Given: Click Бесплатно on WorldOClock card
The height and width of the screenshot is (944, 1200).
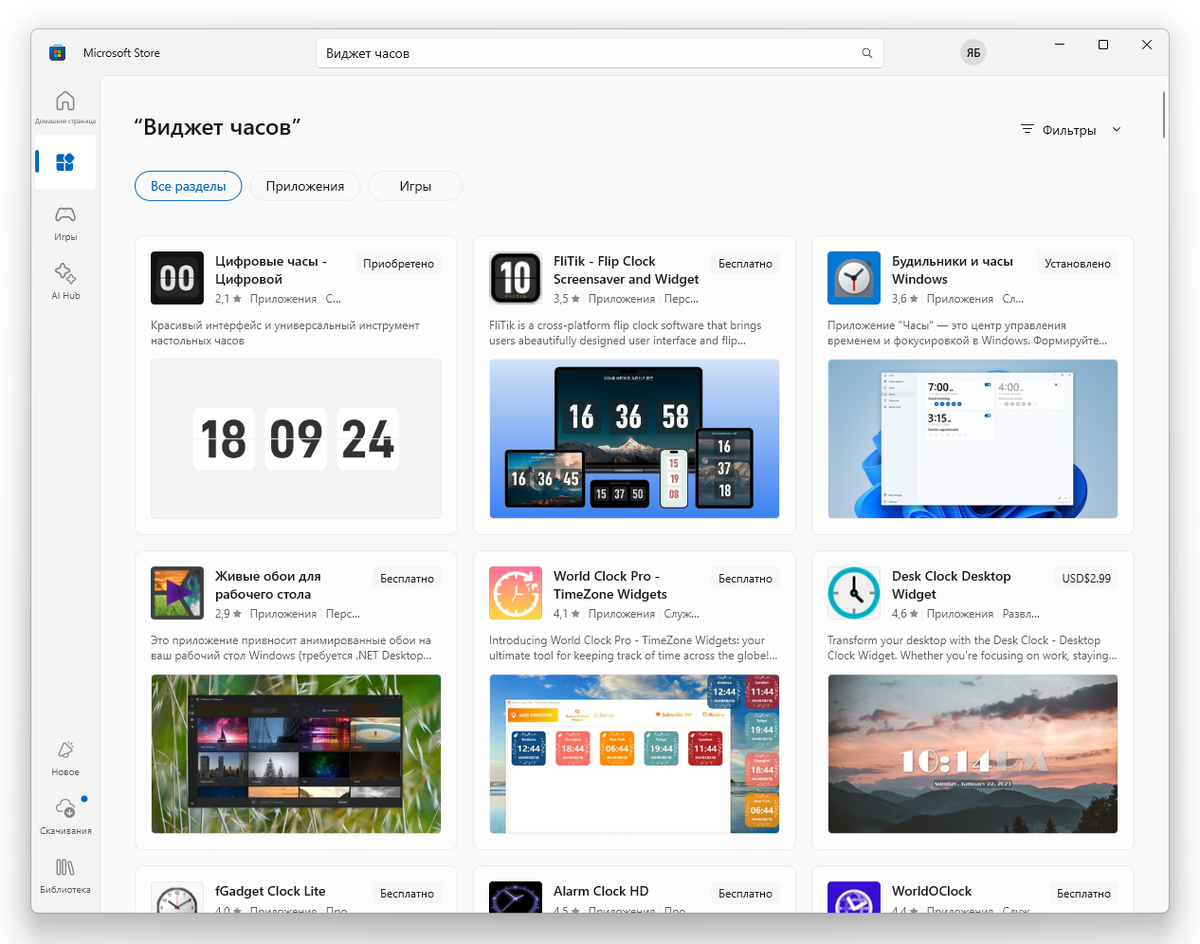Looking at the screenshot, I should click(1084, 894).
